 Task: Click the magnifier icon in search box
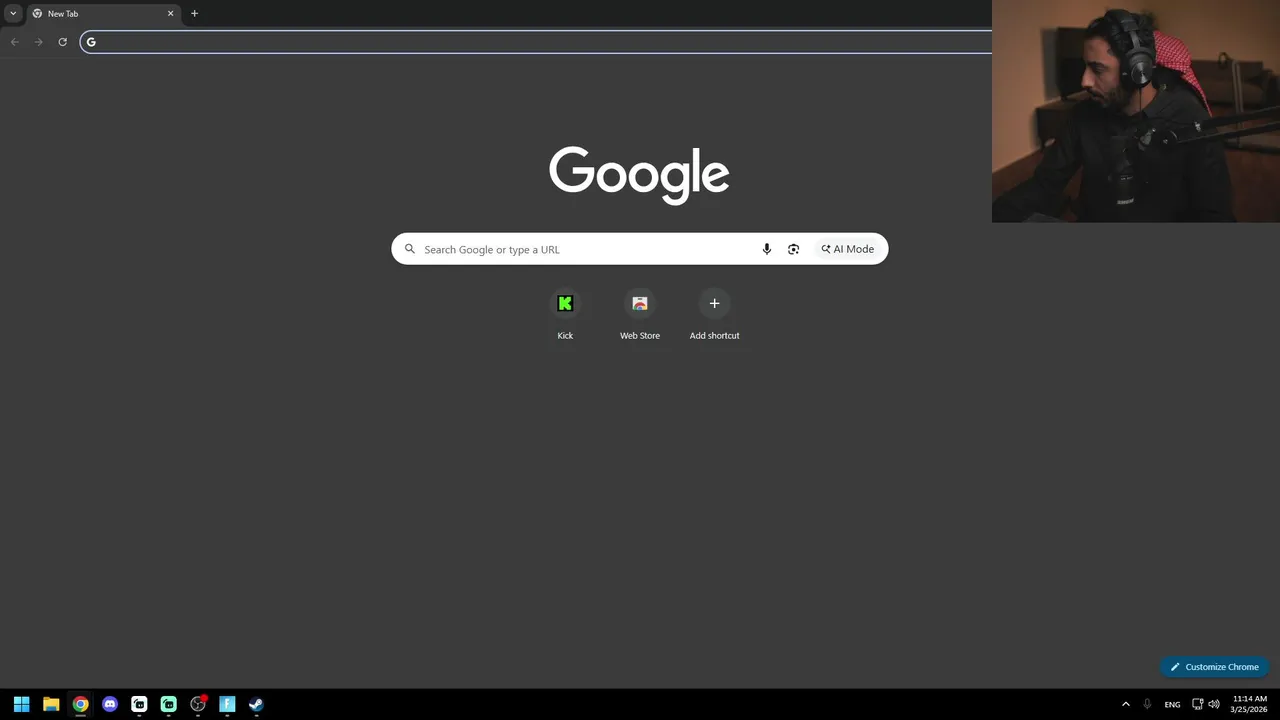tap(409, 249)
